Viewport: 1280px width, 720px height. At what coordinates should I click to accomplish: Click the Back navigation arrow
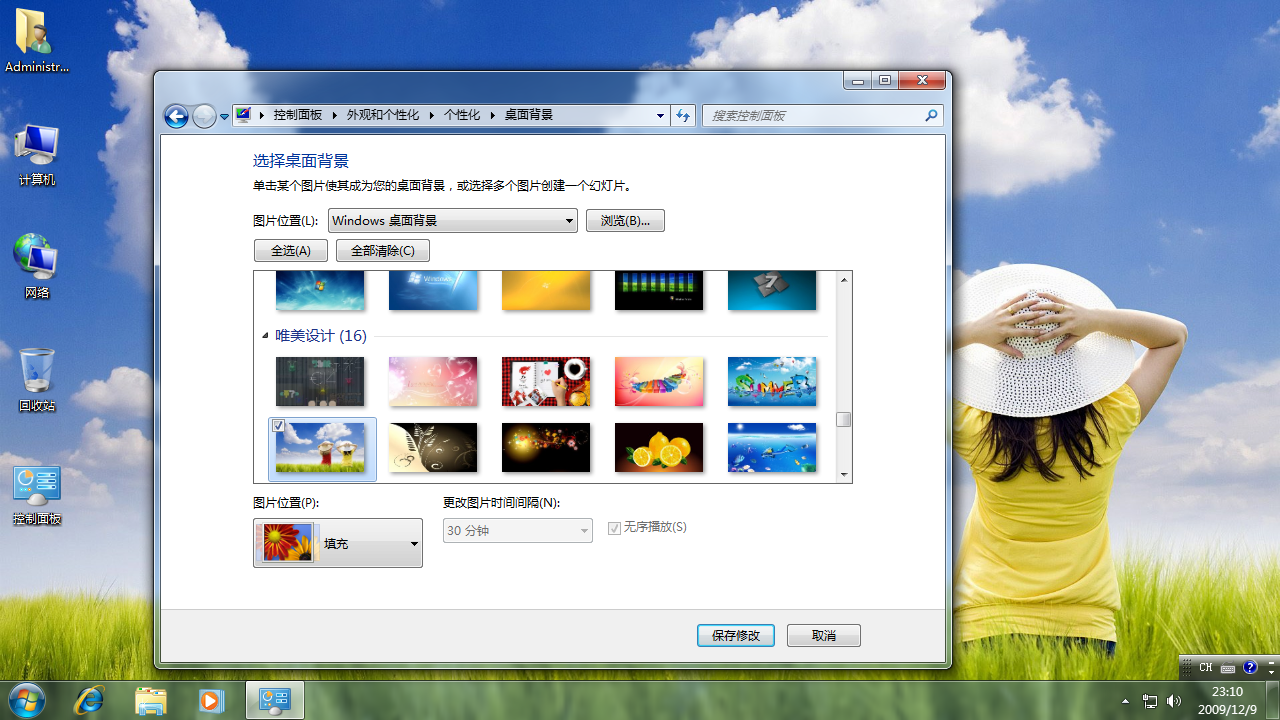click(x=176, y=116)
